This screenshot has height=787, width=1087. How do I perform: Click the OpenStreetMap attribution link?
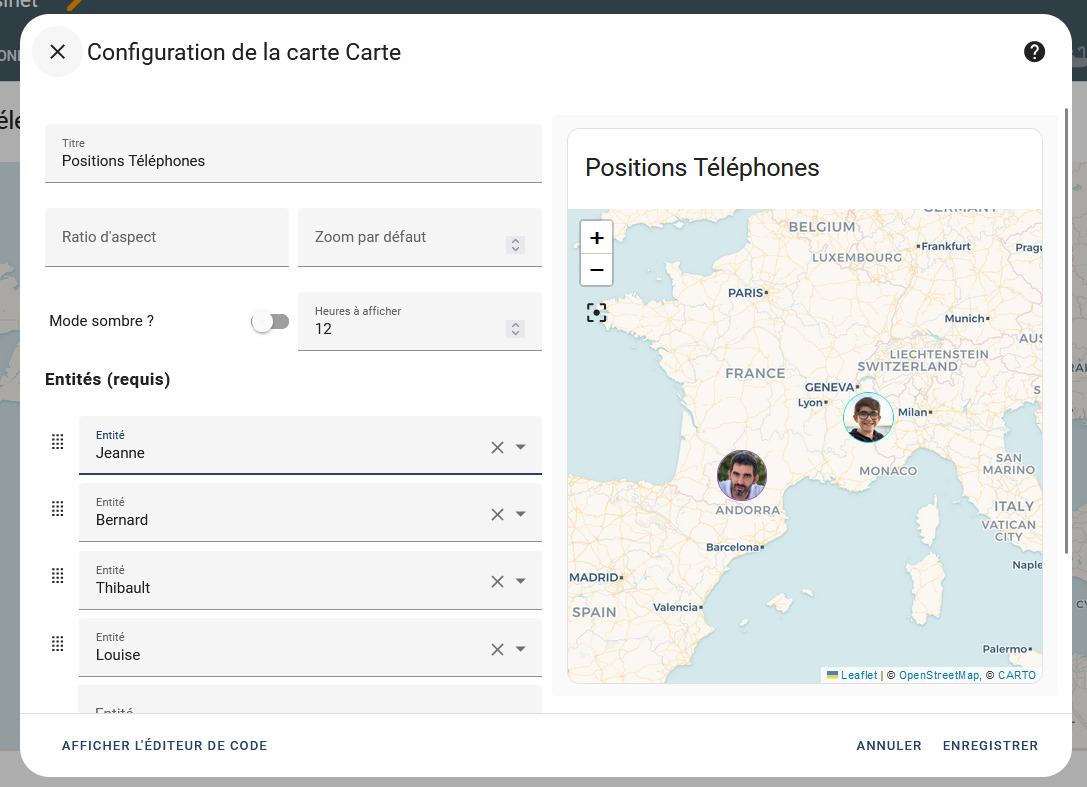click(939, 675)
